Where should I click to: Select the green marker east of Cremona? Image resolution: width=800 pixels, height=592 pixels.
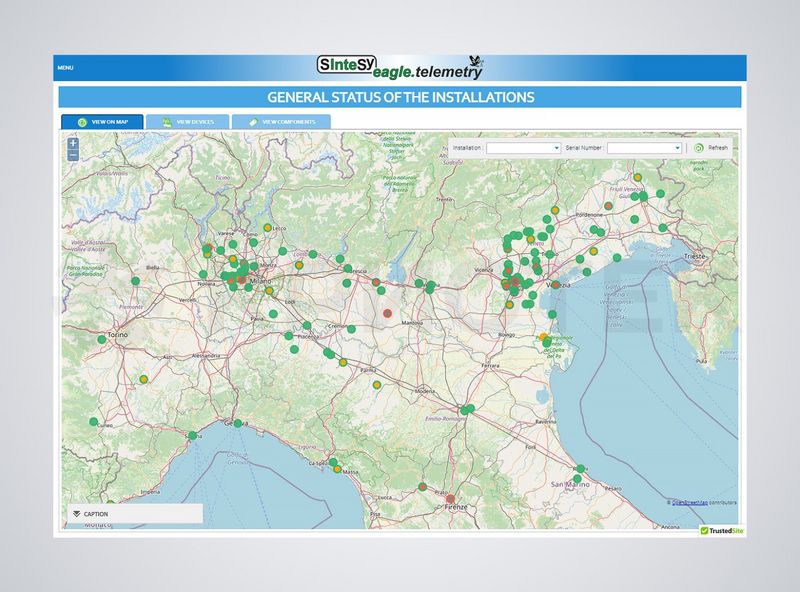tap(352, 329)
